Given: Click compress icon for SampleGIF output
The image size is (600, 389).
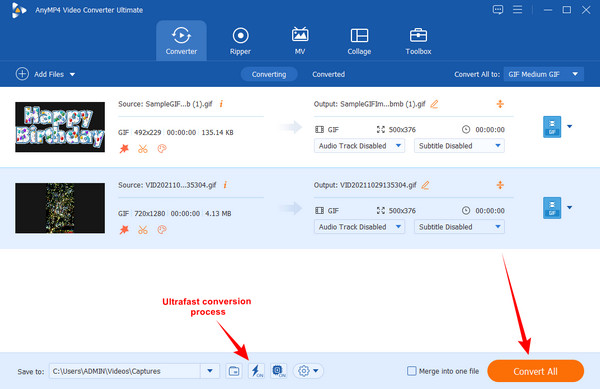Looking at the screenshot, I should 500,104.
